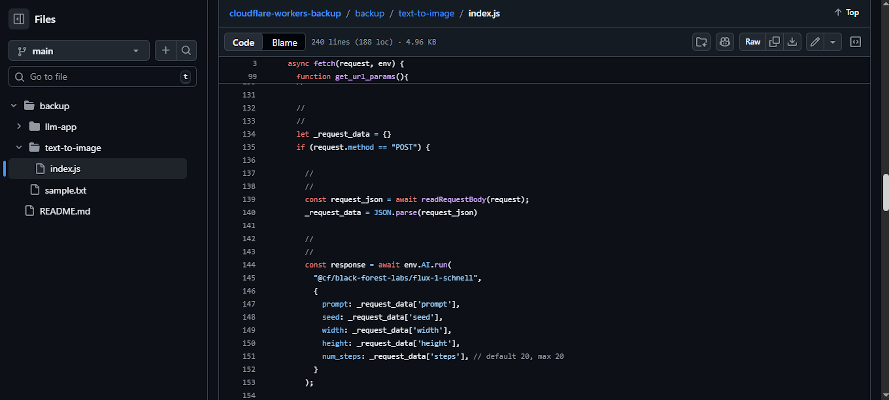Open symbols panel icon
The image size is (889, 400).
[x=856, y=42]
